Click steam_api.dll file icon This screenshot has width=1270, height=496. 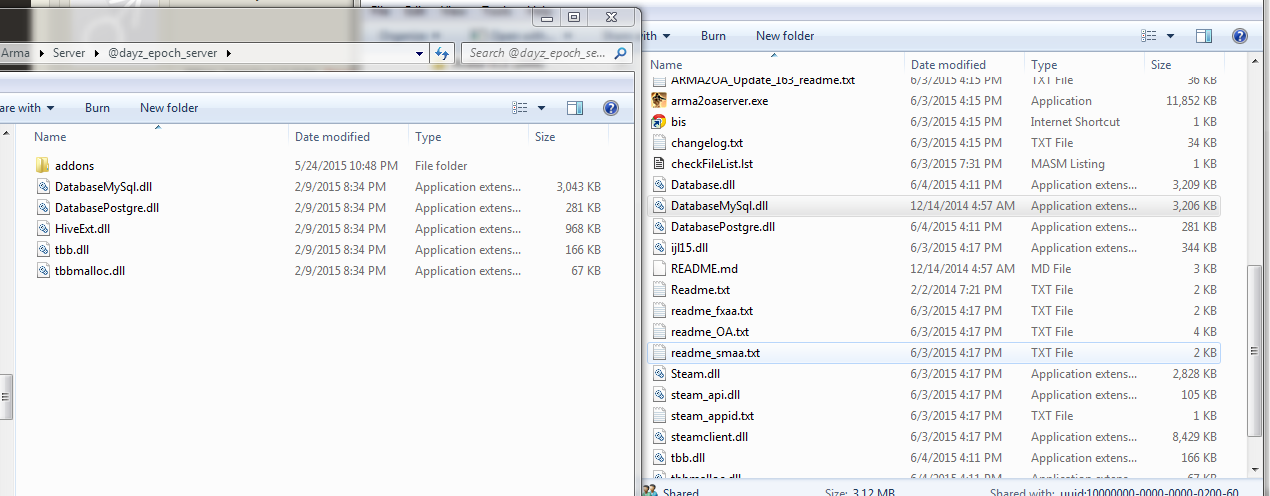pyautogui.click(x=658, y=395)
